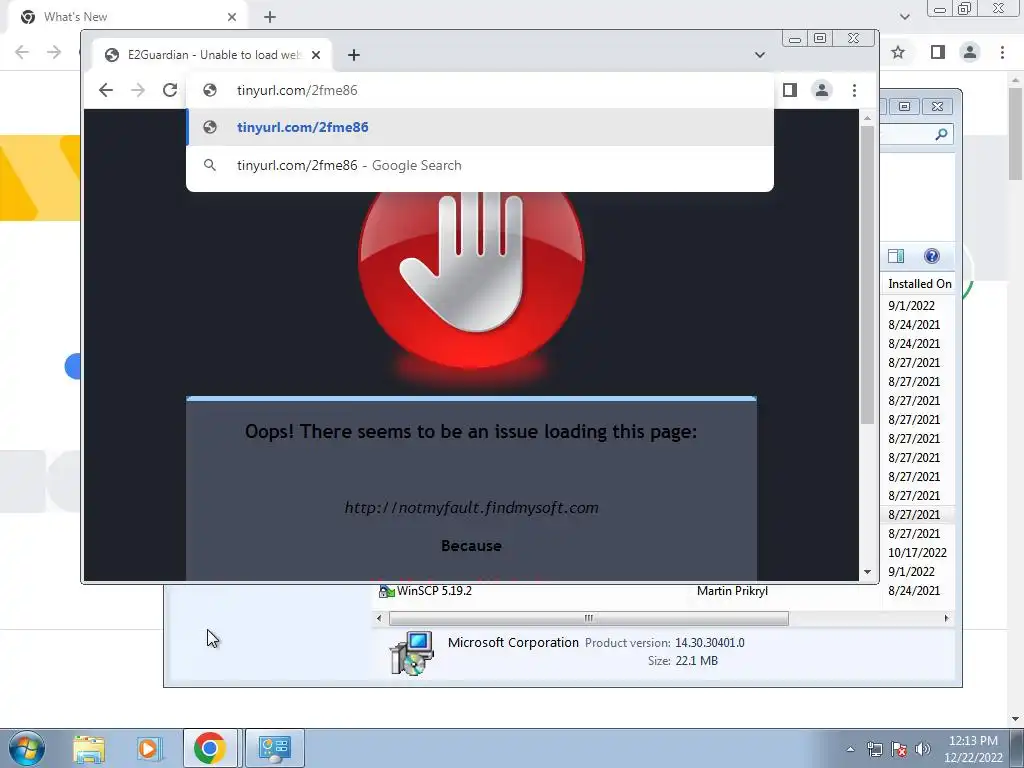This screenshot has width=1024, height=768.
Task: Toggle the preview pane icon in the Programs window
Action: tap(896, 256)
